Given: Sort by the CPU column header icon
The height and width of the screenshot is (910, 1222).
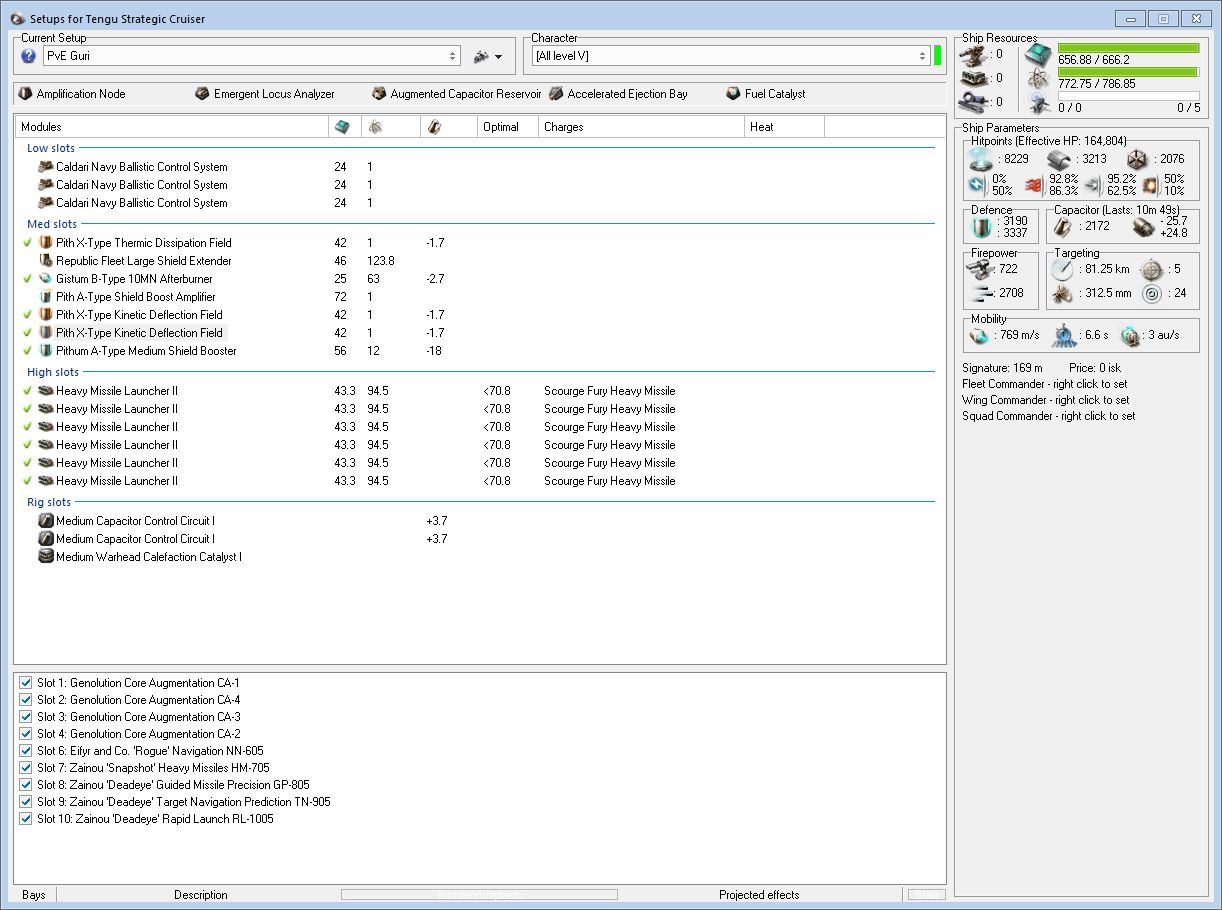Looking at the screenshot, I should pyautogui.click(x=343, y=127).
